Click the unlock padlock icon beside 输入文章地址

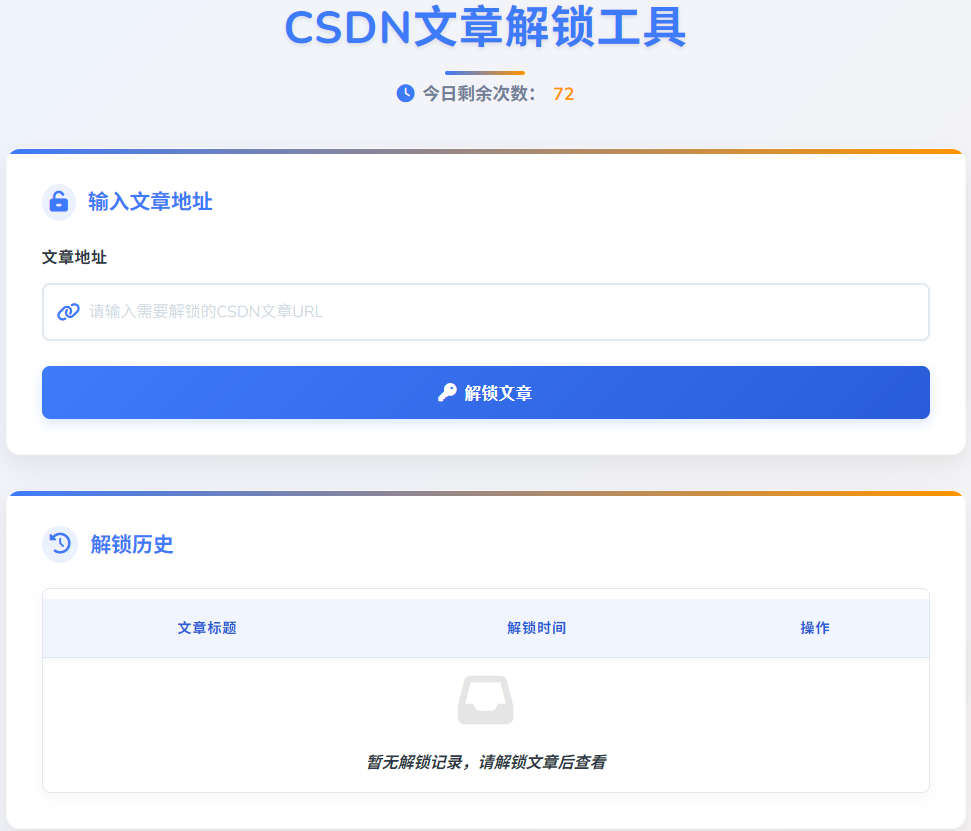pyautogui.click(x=59, y=202)
